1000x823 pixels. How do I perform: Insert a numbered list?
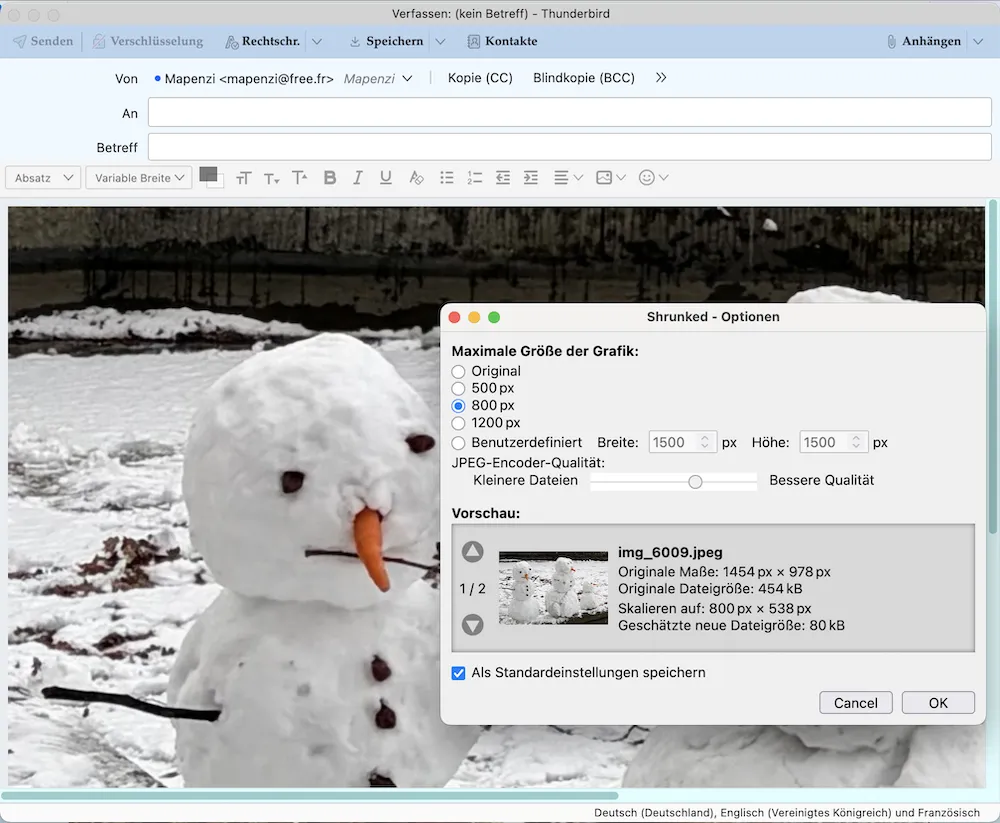point(475,177)
